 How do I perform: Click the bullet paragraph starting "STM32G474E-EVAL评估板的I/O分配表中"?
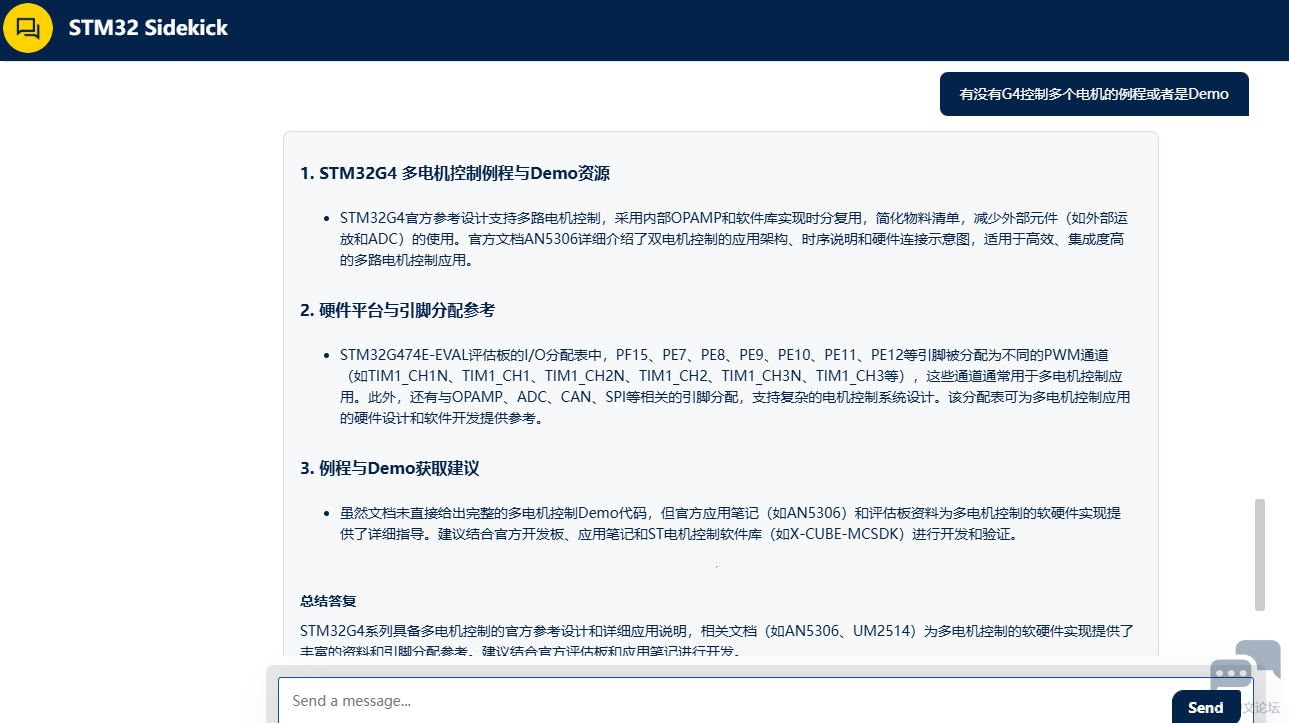[734, 387]
